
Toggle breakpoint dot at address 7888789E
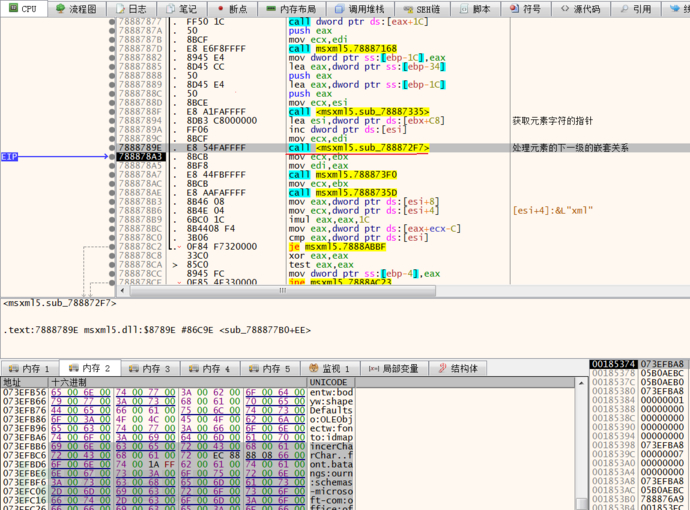109,148
